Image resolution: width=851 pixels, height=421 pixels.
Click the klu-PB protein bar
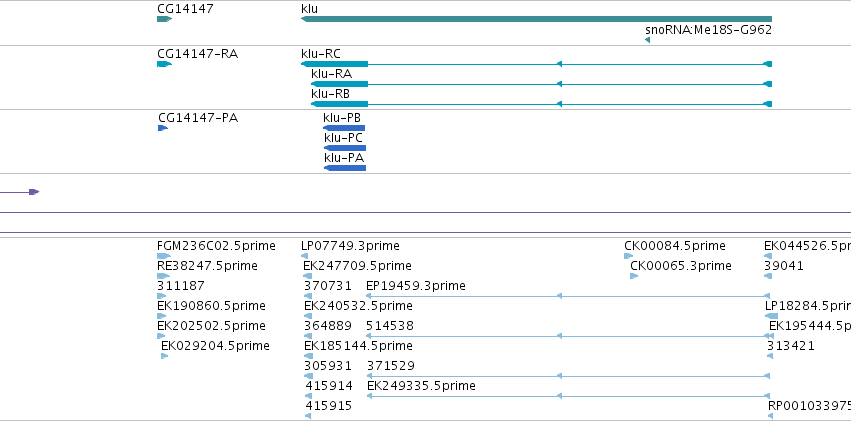tap(344, 128)
